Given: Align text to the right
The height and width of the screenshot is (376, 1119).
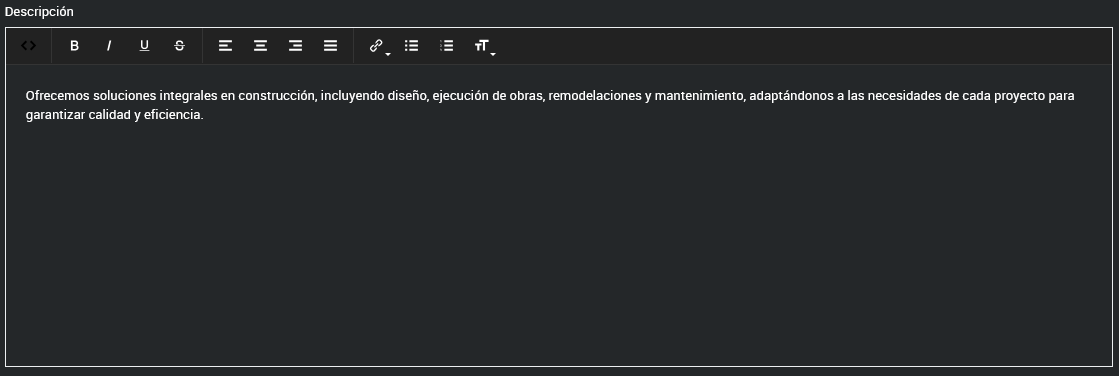Looking at the screenshot, I should 295,46.
